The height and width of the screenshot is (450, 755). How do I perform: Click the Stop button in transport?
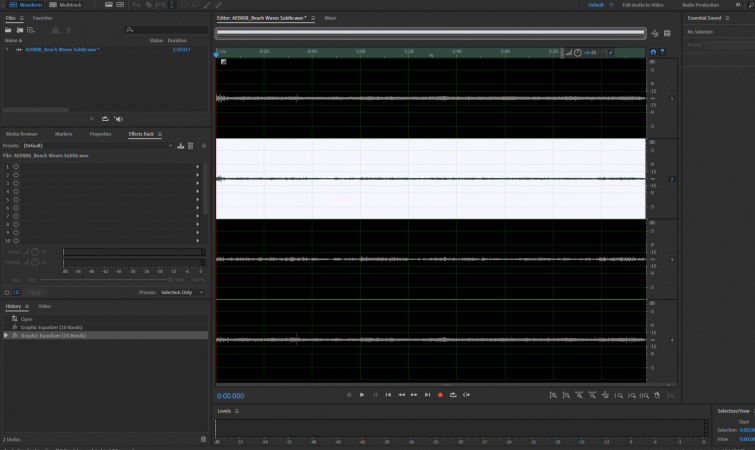coord(349,395)
